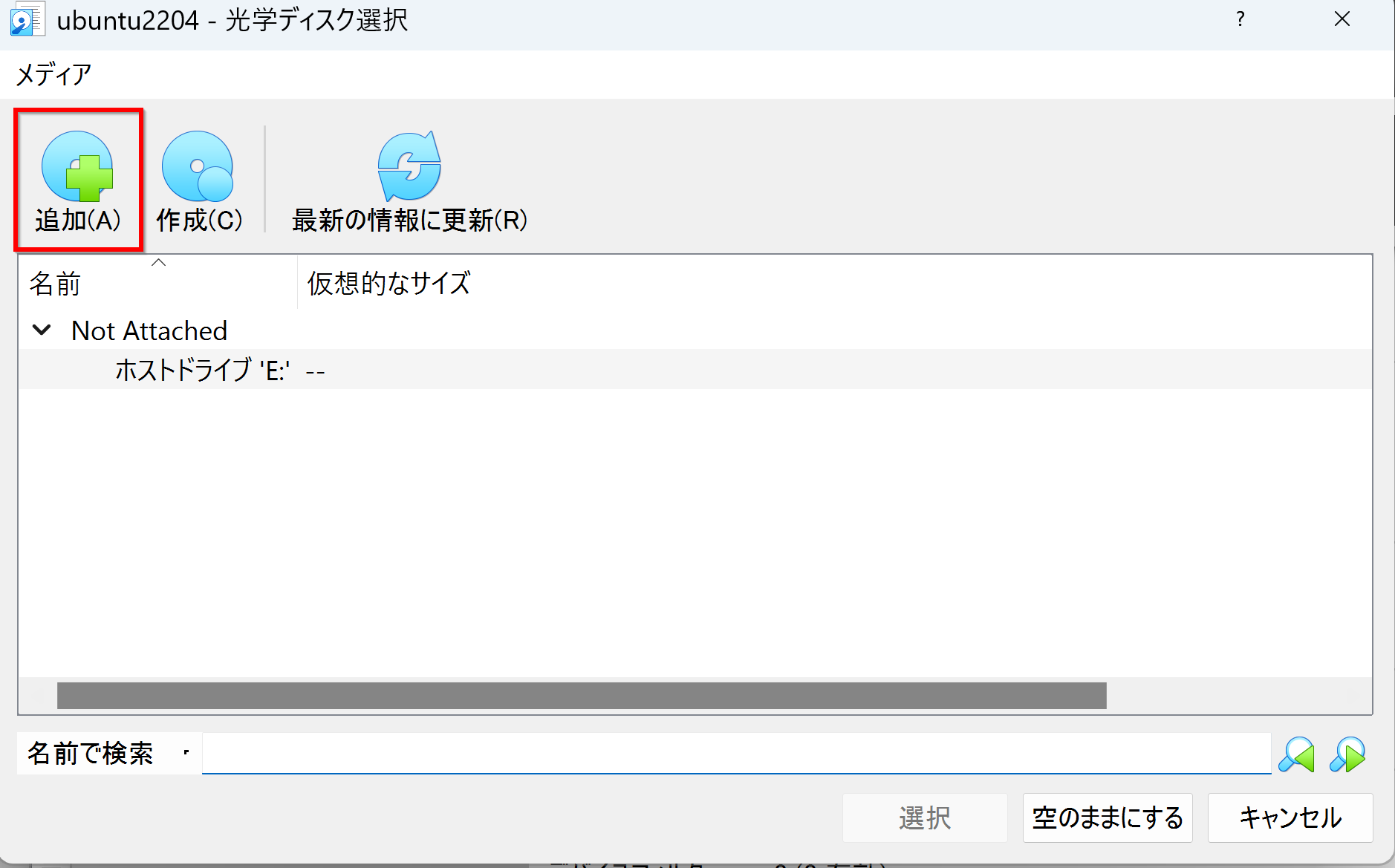Search previous match with left magnifier arrow
The image size is (1395, 868).
coord(1296,754)
